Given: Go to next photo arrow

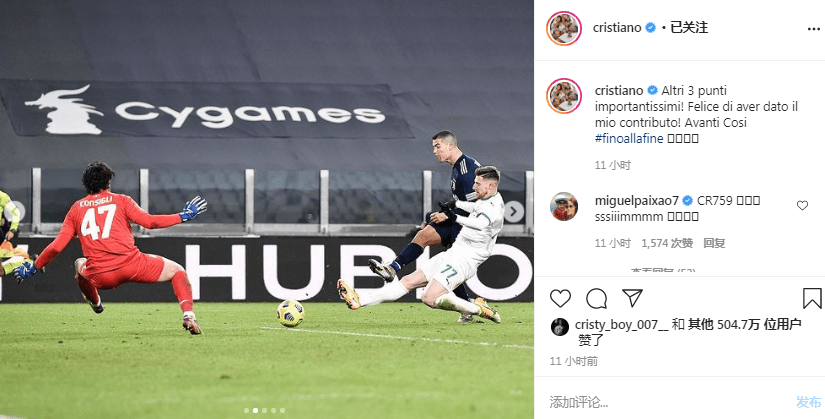Looking at the screenshot, I should coord(513,212).
